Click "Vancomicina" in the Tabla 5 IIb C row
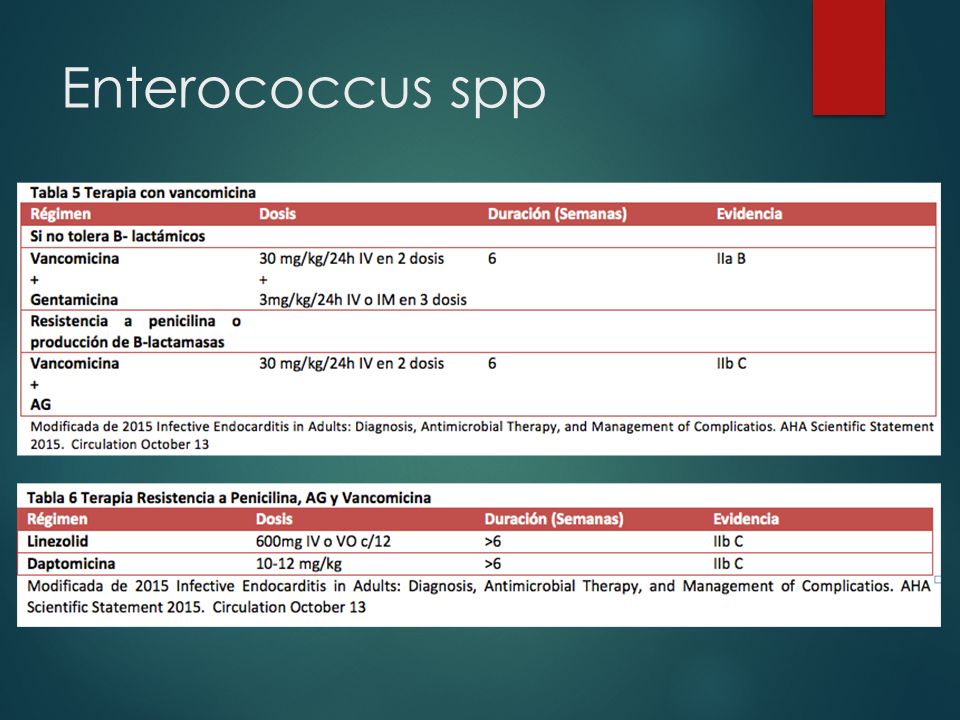960x720 pixels. point(75,363)
